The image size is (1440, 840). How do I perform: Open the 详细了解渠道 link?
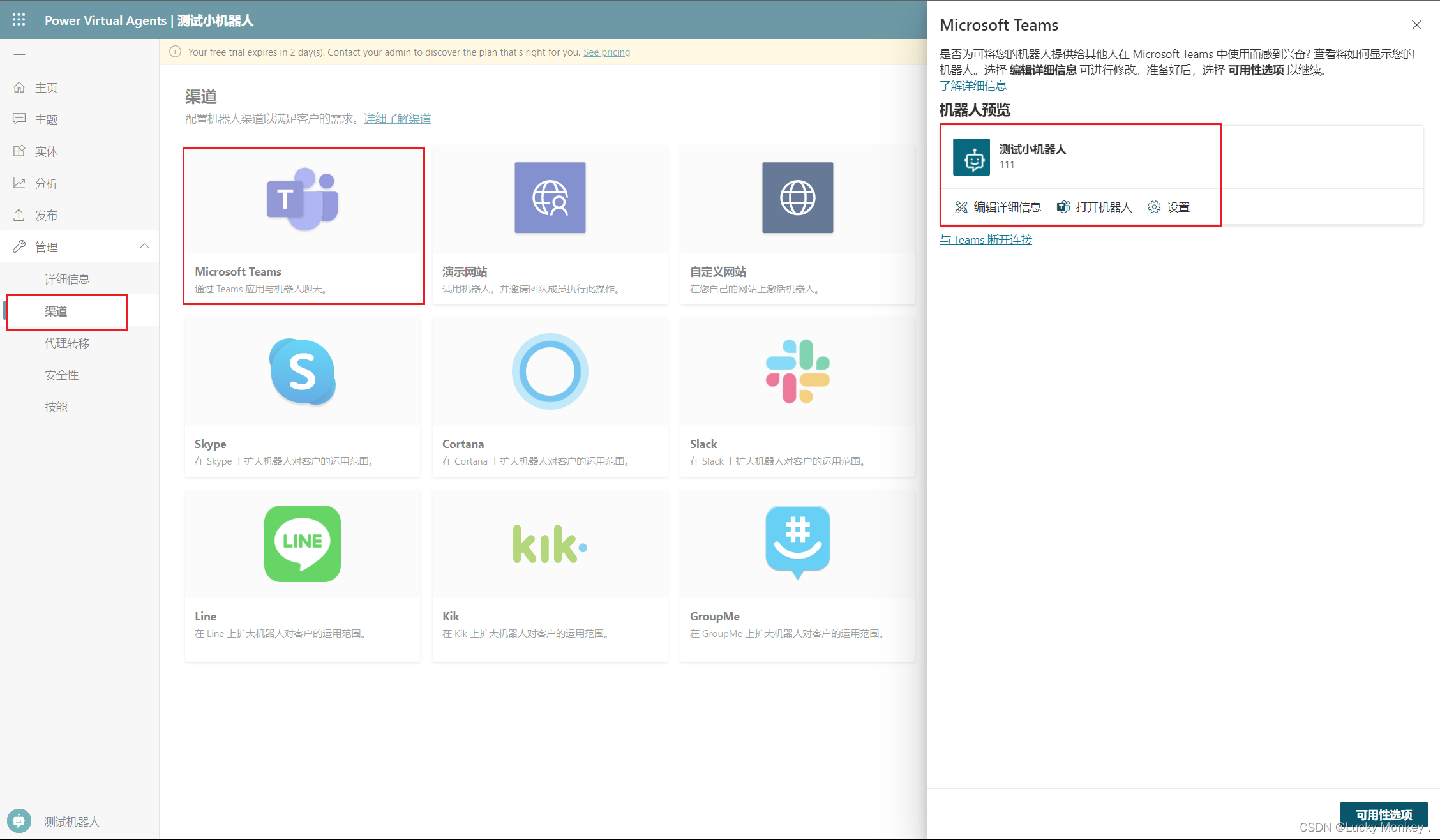click(397, 119)
